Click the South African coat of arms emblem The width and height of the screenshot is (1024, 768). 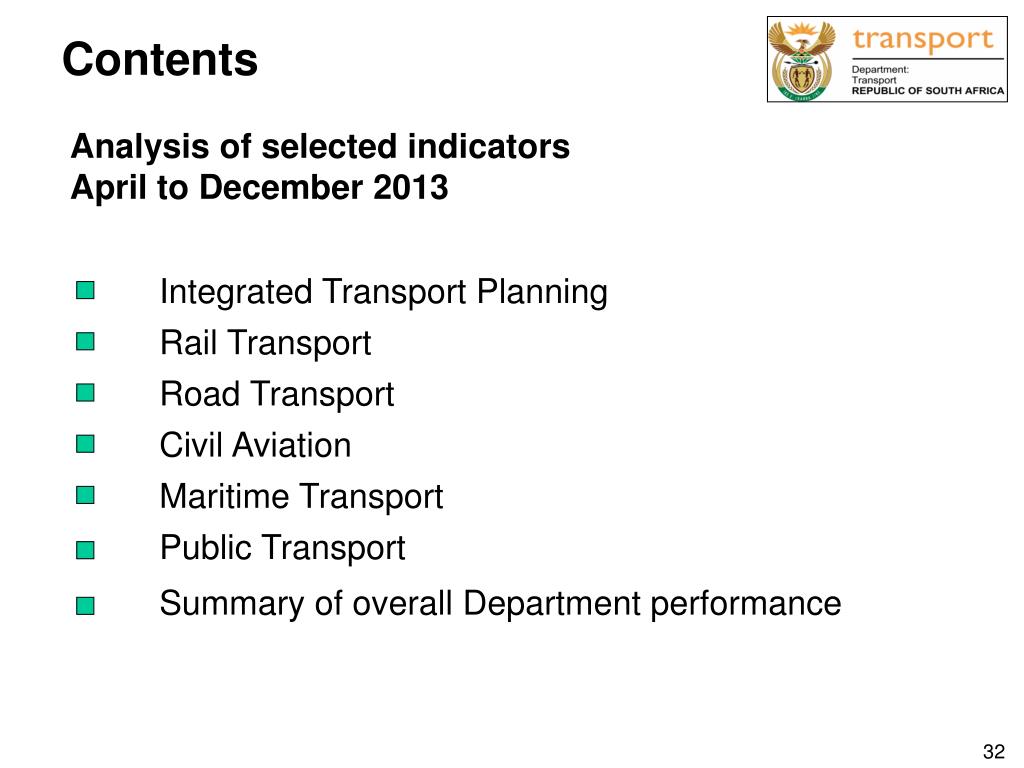tap(802, 60)
